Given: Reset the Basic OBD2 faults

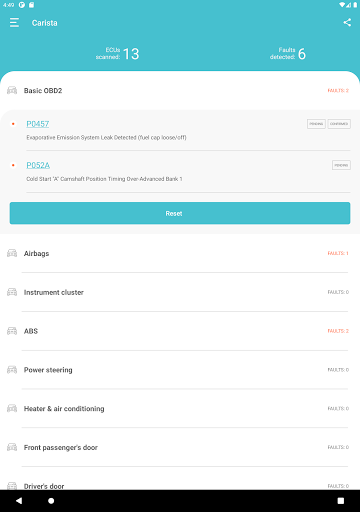Looking at the screenshot, I should 180,213.
